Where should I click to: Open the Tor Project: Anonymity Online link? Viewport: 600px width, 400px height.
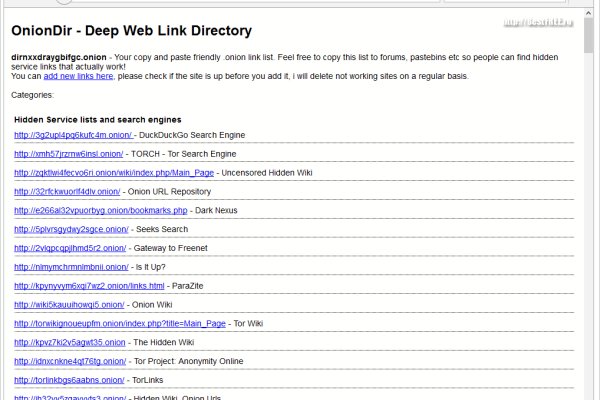[x=72, y=361]
